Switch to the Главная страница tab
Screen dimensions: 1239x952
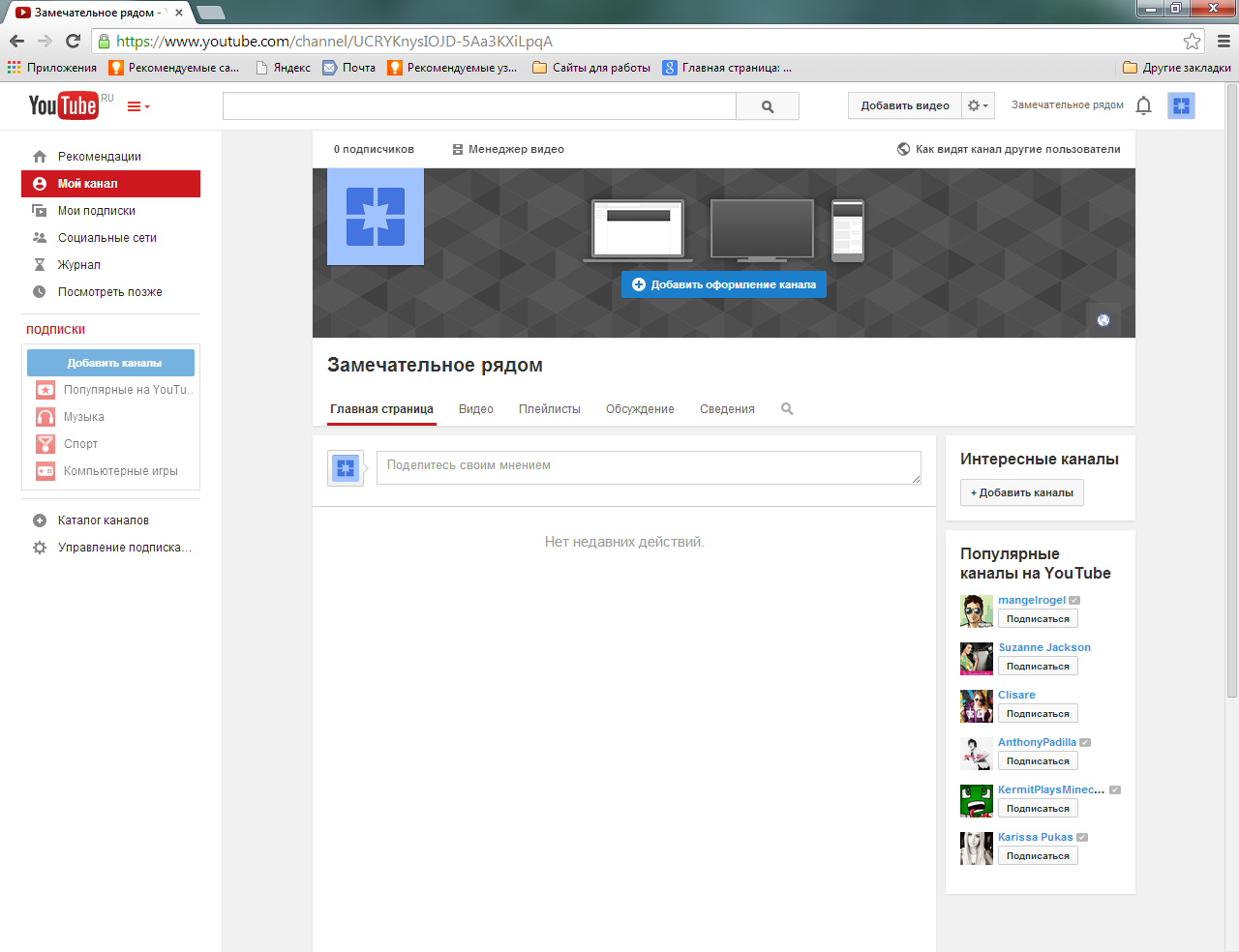click(381, 409)
